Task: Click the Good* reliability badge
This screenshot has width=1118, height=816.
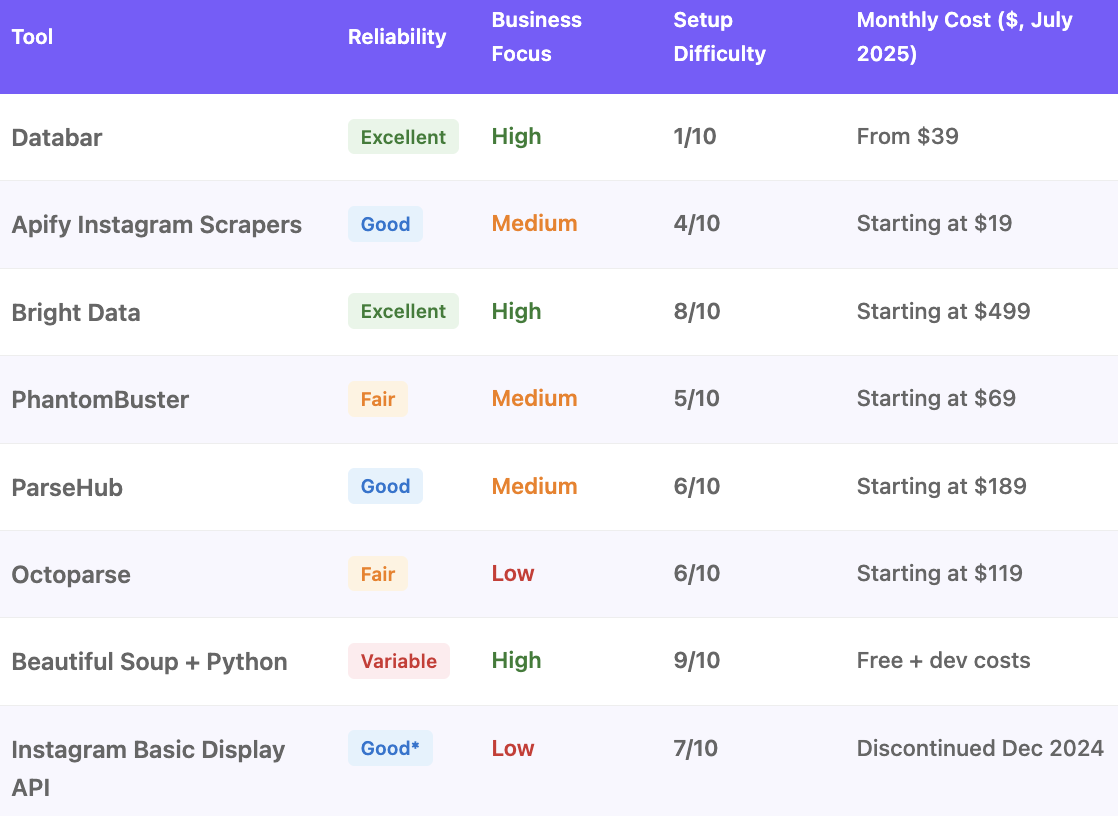Action: pos(390,748)
